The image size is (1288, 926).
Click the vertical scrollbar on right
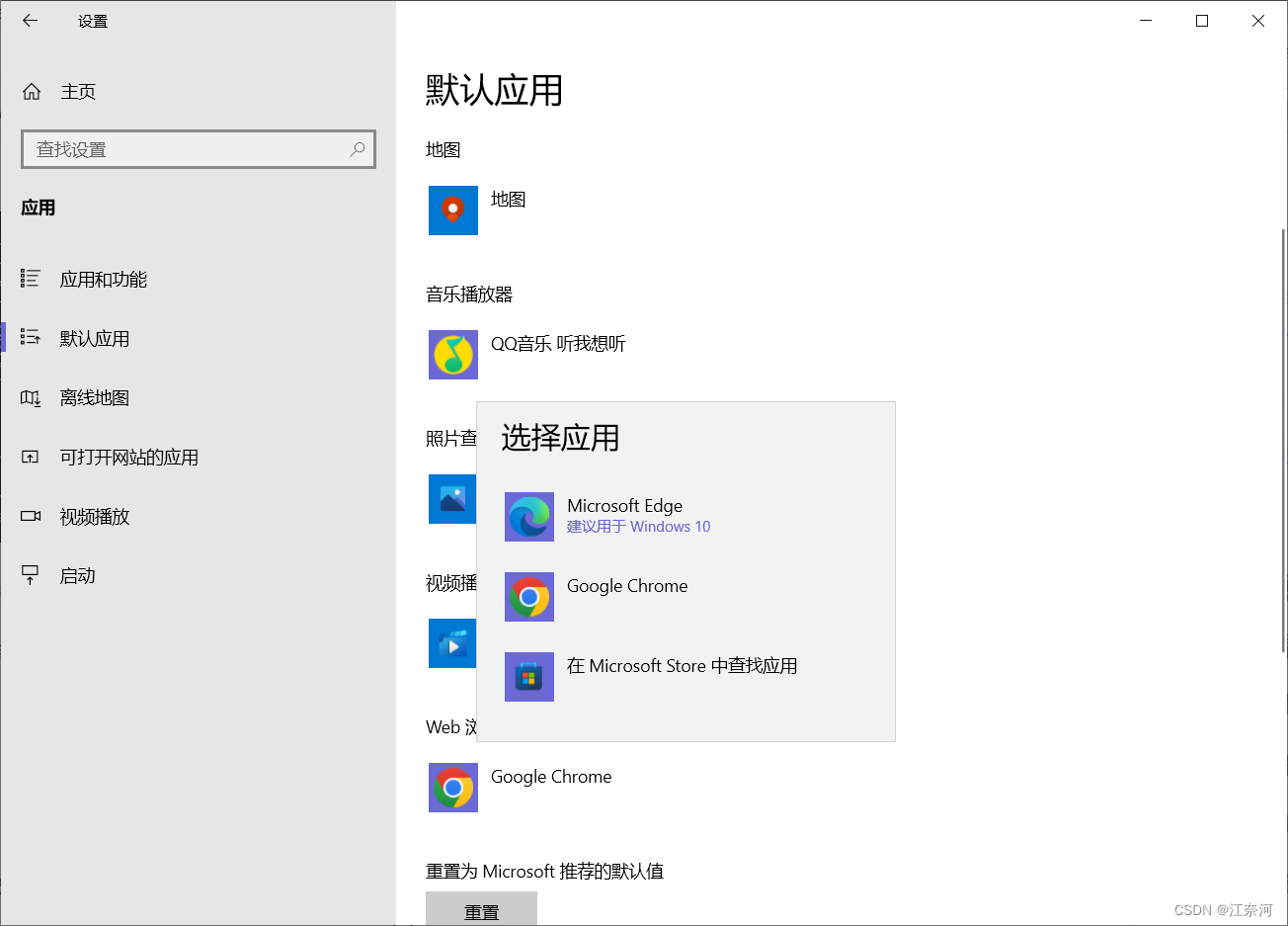click(1283, 440)
